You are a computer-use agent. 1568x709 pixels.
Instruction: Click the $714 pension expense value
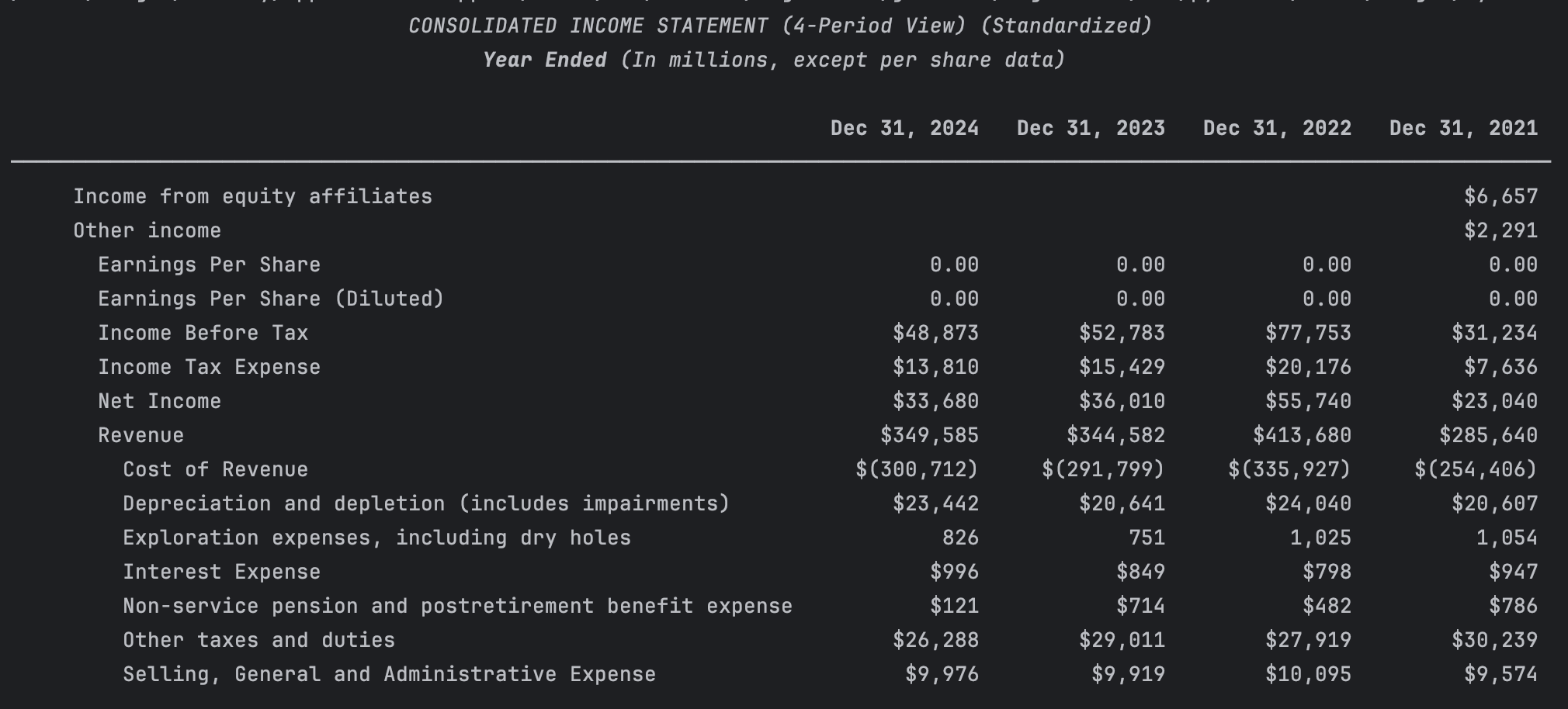tap(1141, 606)
